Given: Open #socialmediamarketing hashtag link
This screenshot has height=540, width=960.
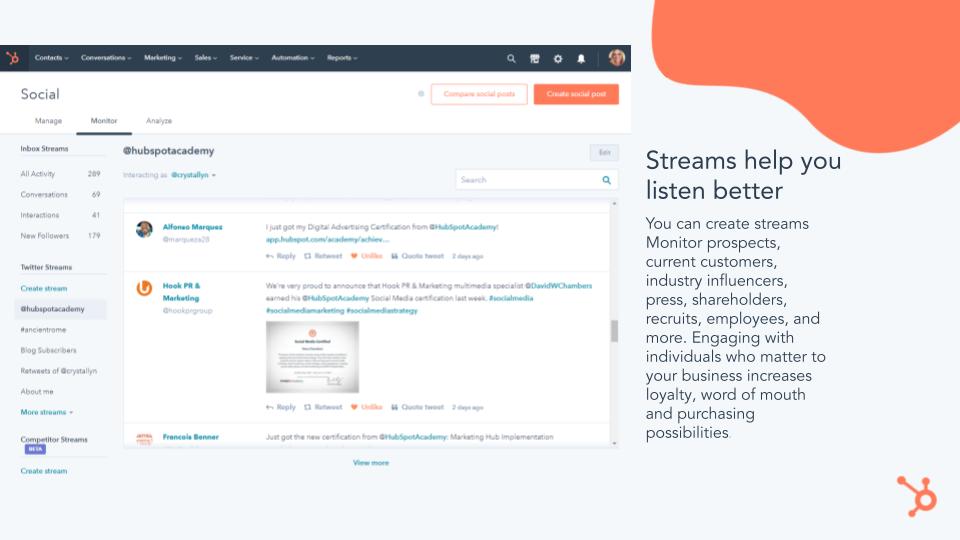Looking at the screenshot, I should [305, 311].
